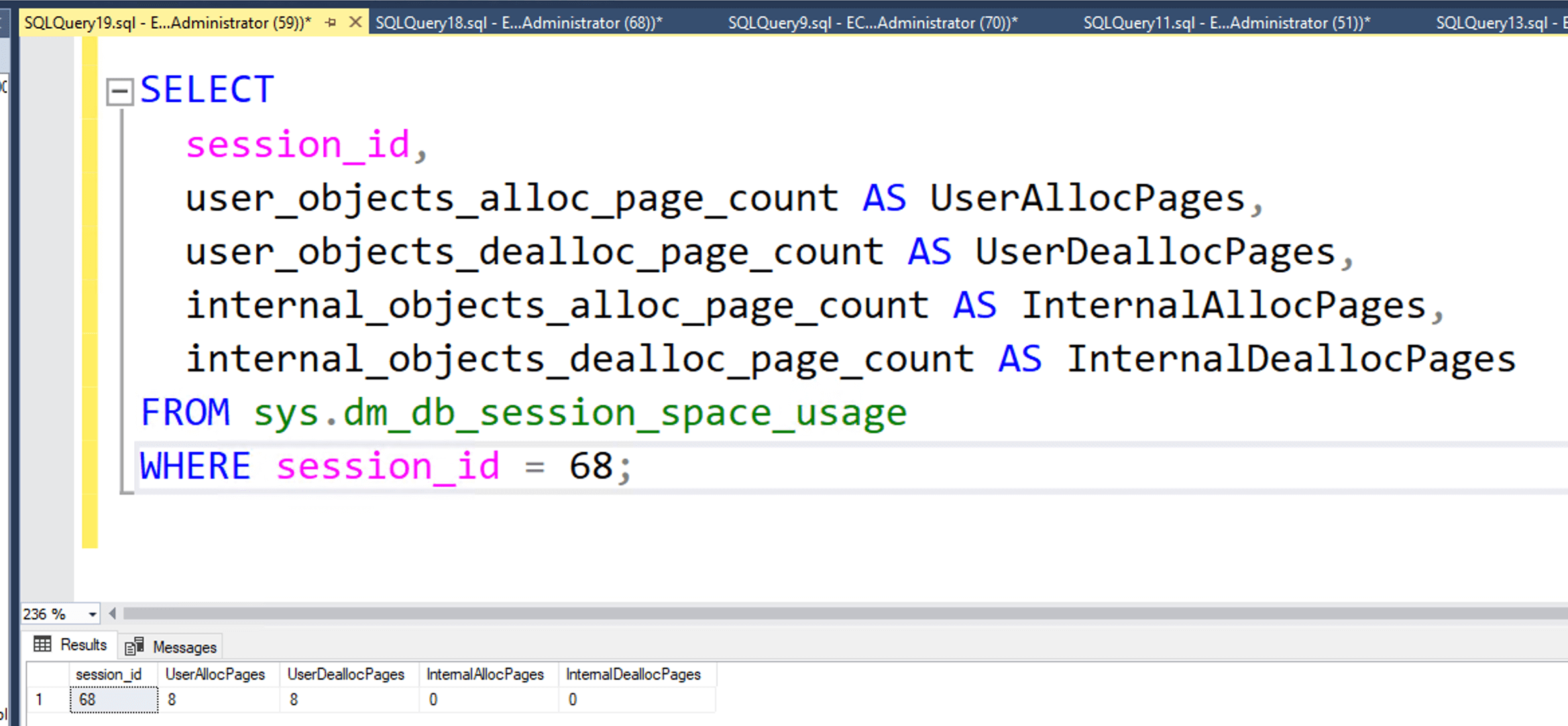Screen dimensions: 1568x726
Task: Click the session_id cell containing 68
Action: pos(114,700)
